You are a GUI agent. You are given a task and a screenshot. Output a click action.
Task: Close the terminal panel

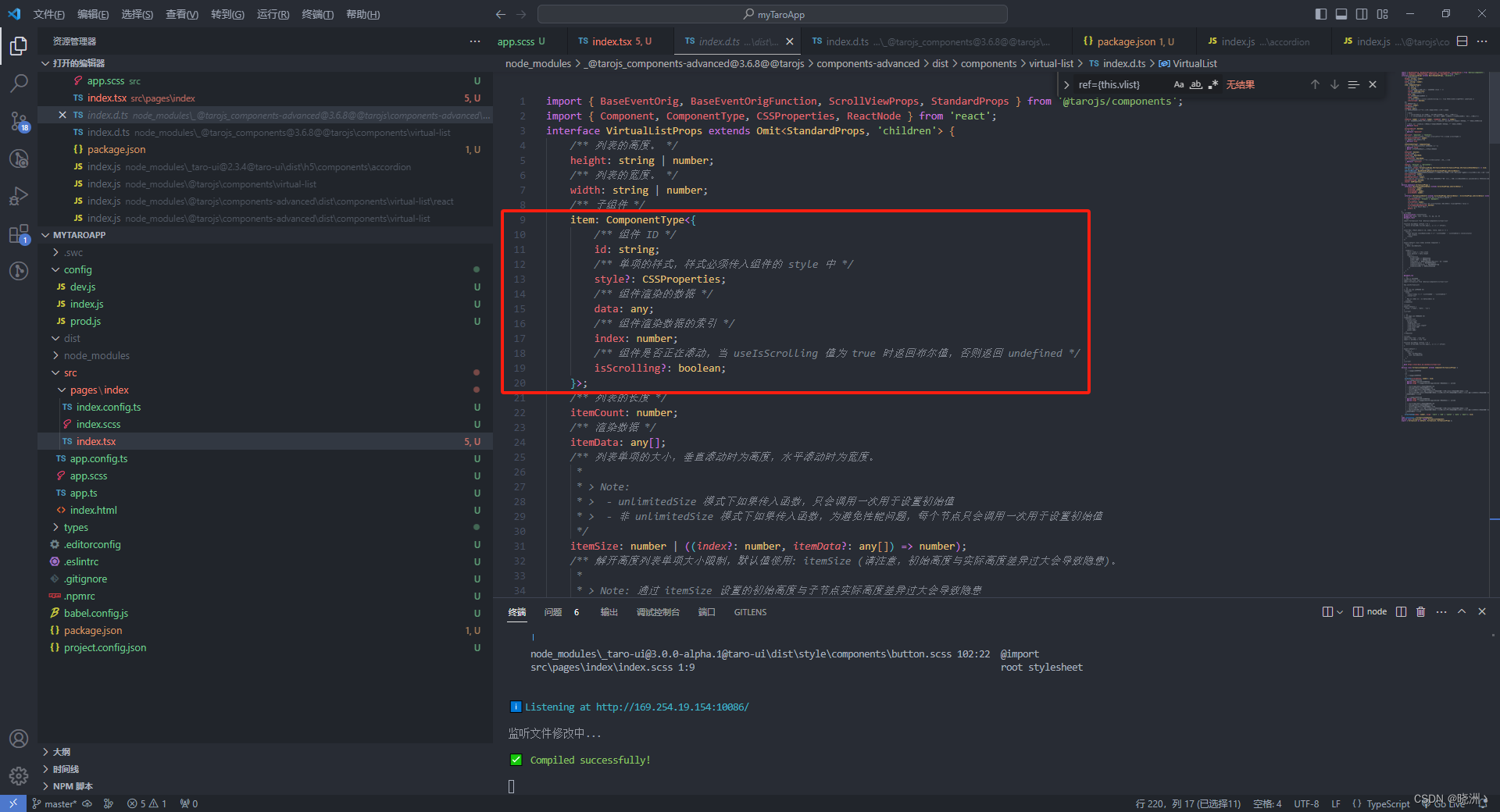point(1482,611)
